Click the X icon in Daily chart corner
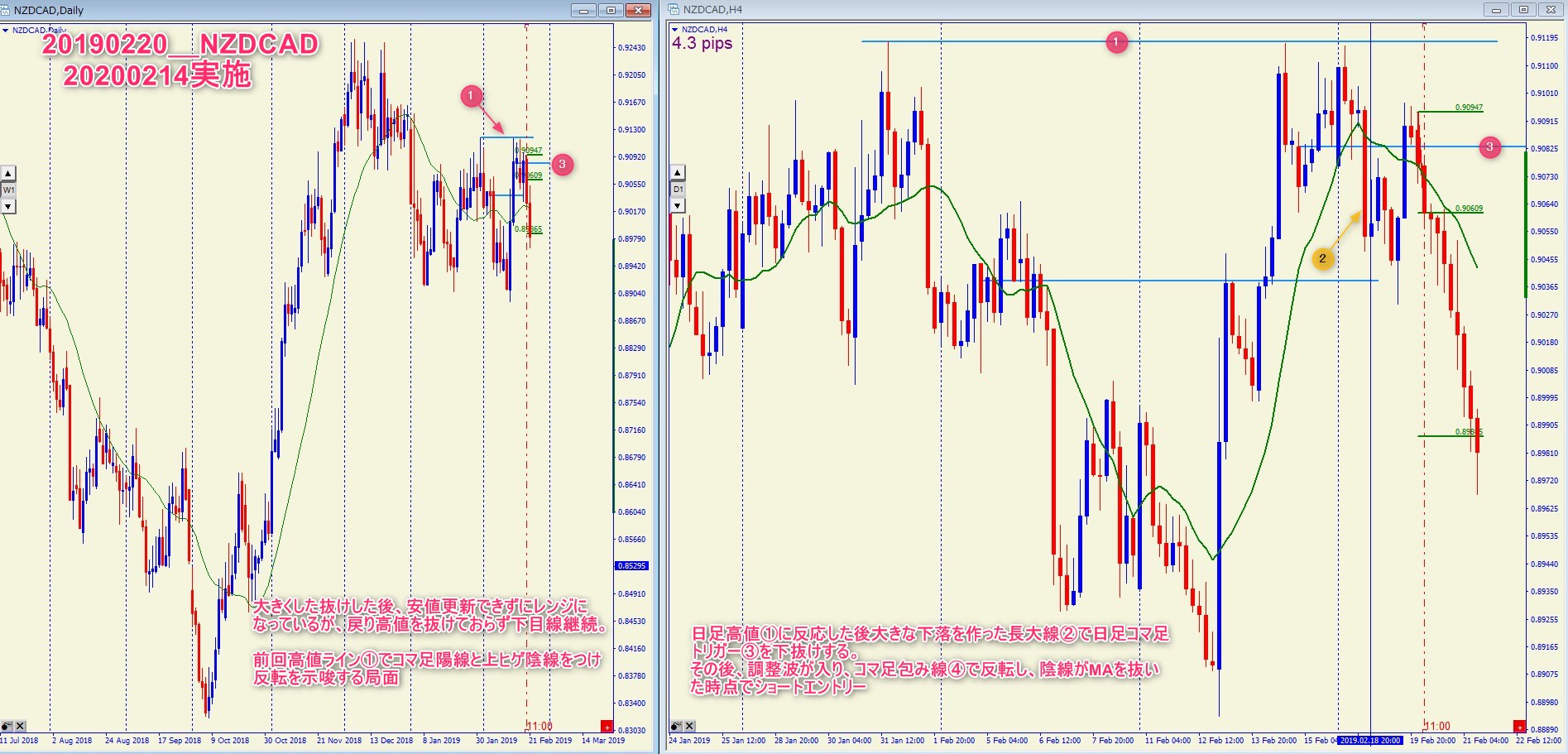This screenshot has width=1568, height=754. (x=21, y=726)
